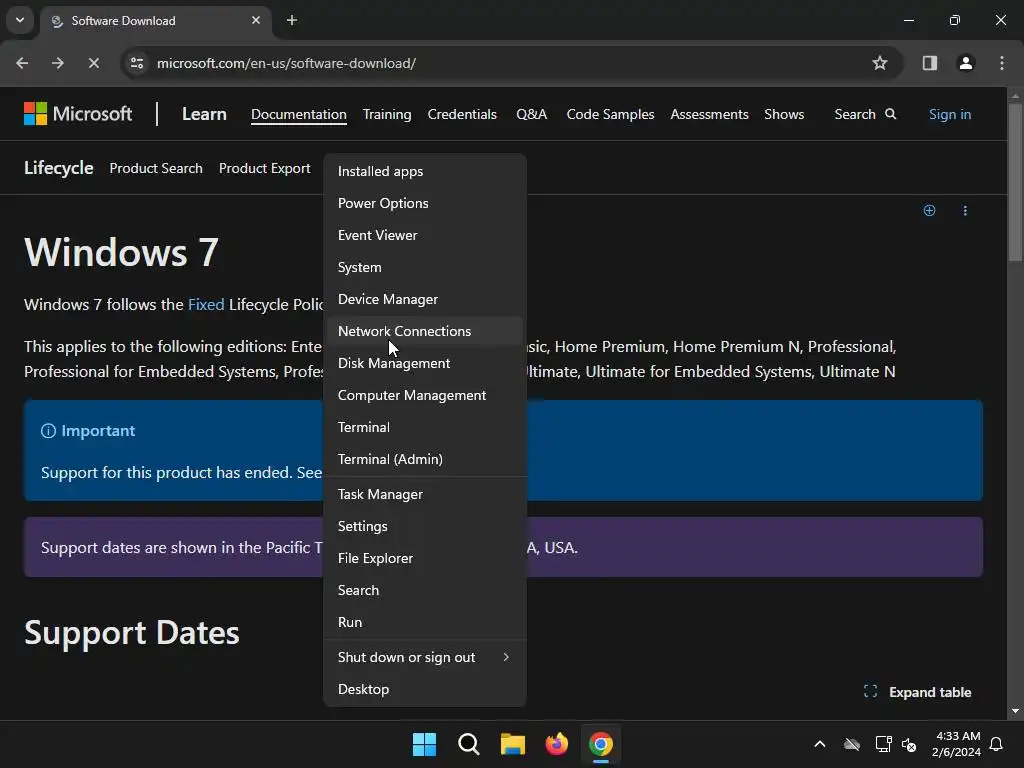Screen dimensions: 1024x768
Task: Open Event Viewer from the menu
Action: tap(424, 235)
